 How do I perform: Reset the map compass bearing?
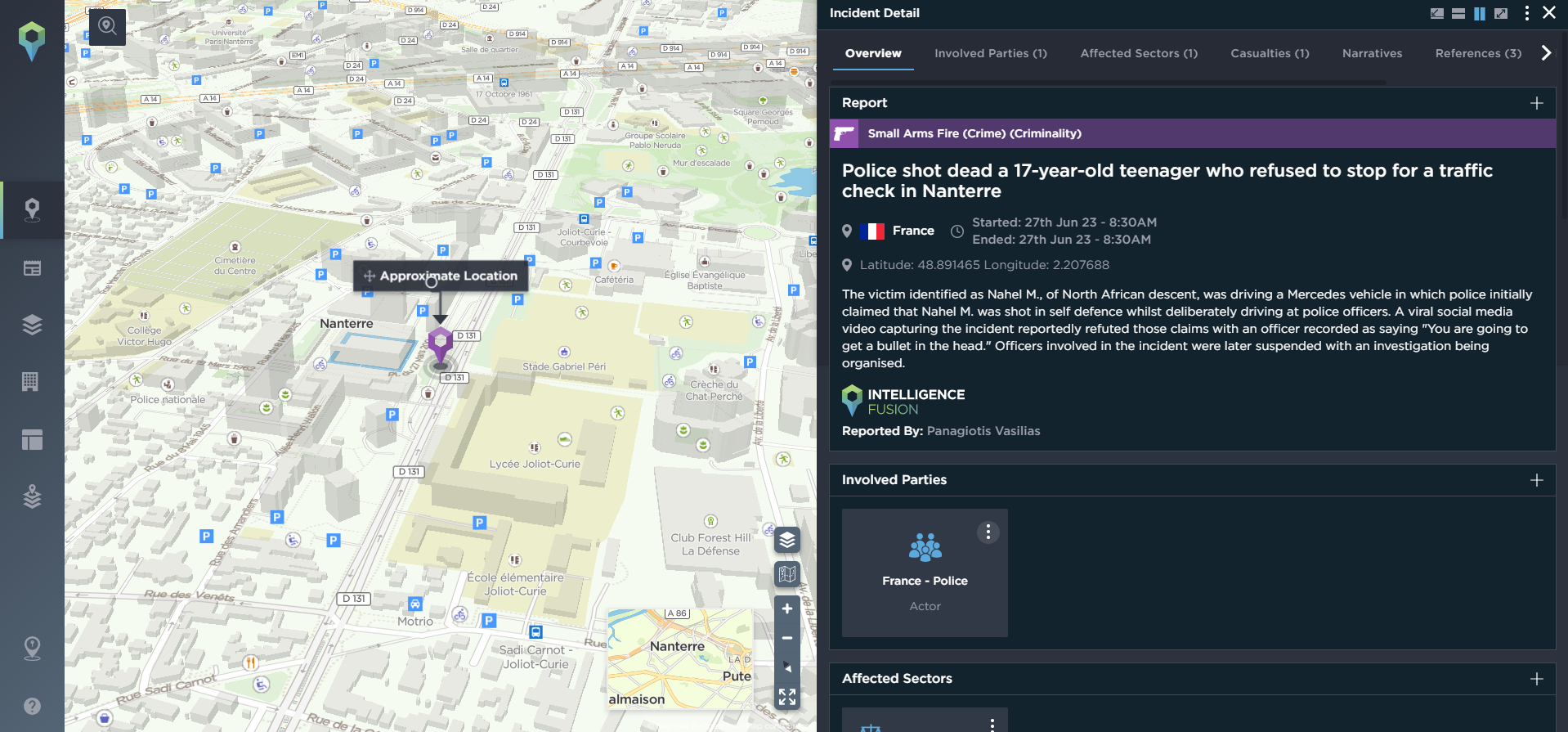point(786,667)
